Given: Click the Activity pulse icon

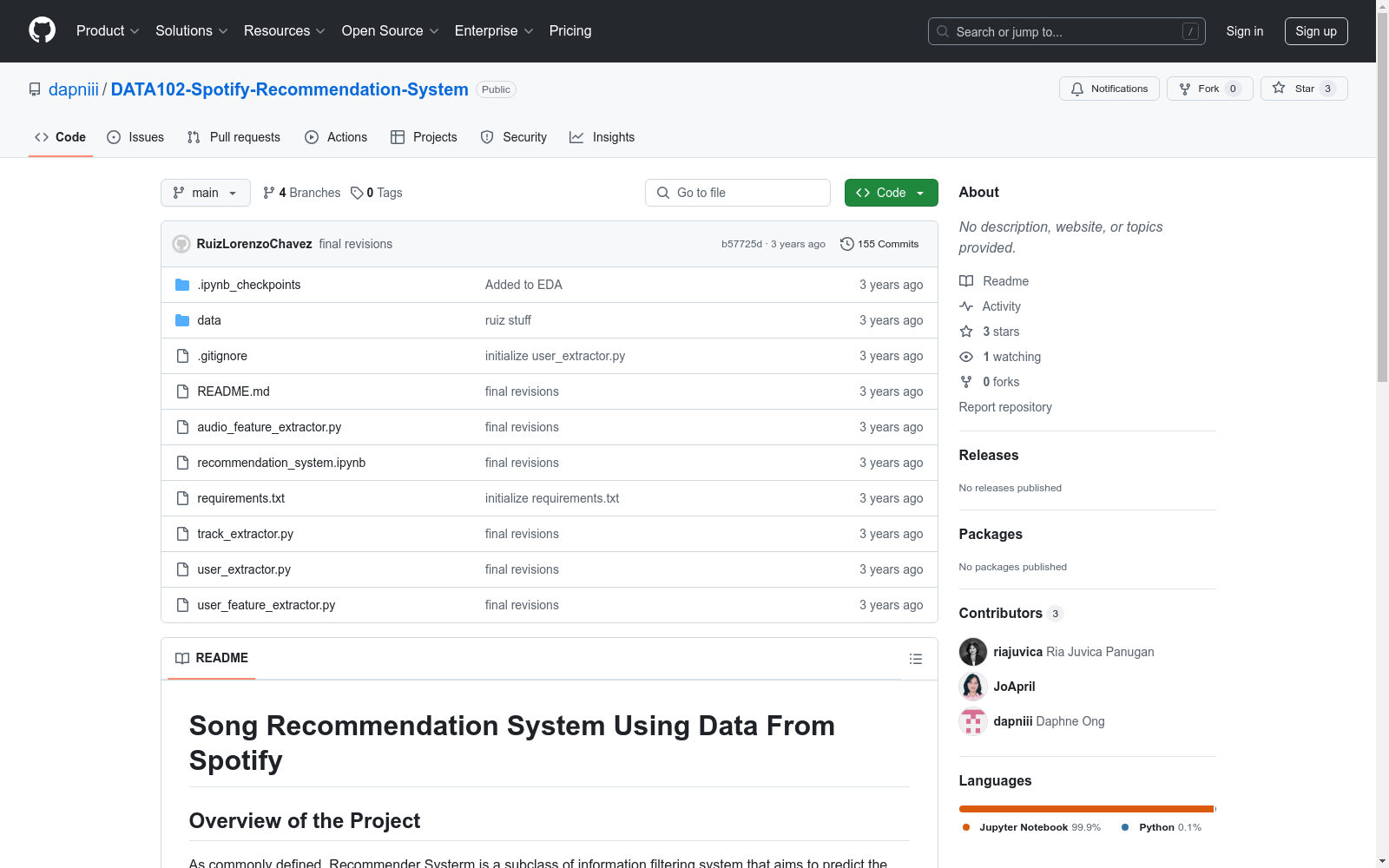Looking at the screenshot, I should pyautogui.click(x=966, y=306).
